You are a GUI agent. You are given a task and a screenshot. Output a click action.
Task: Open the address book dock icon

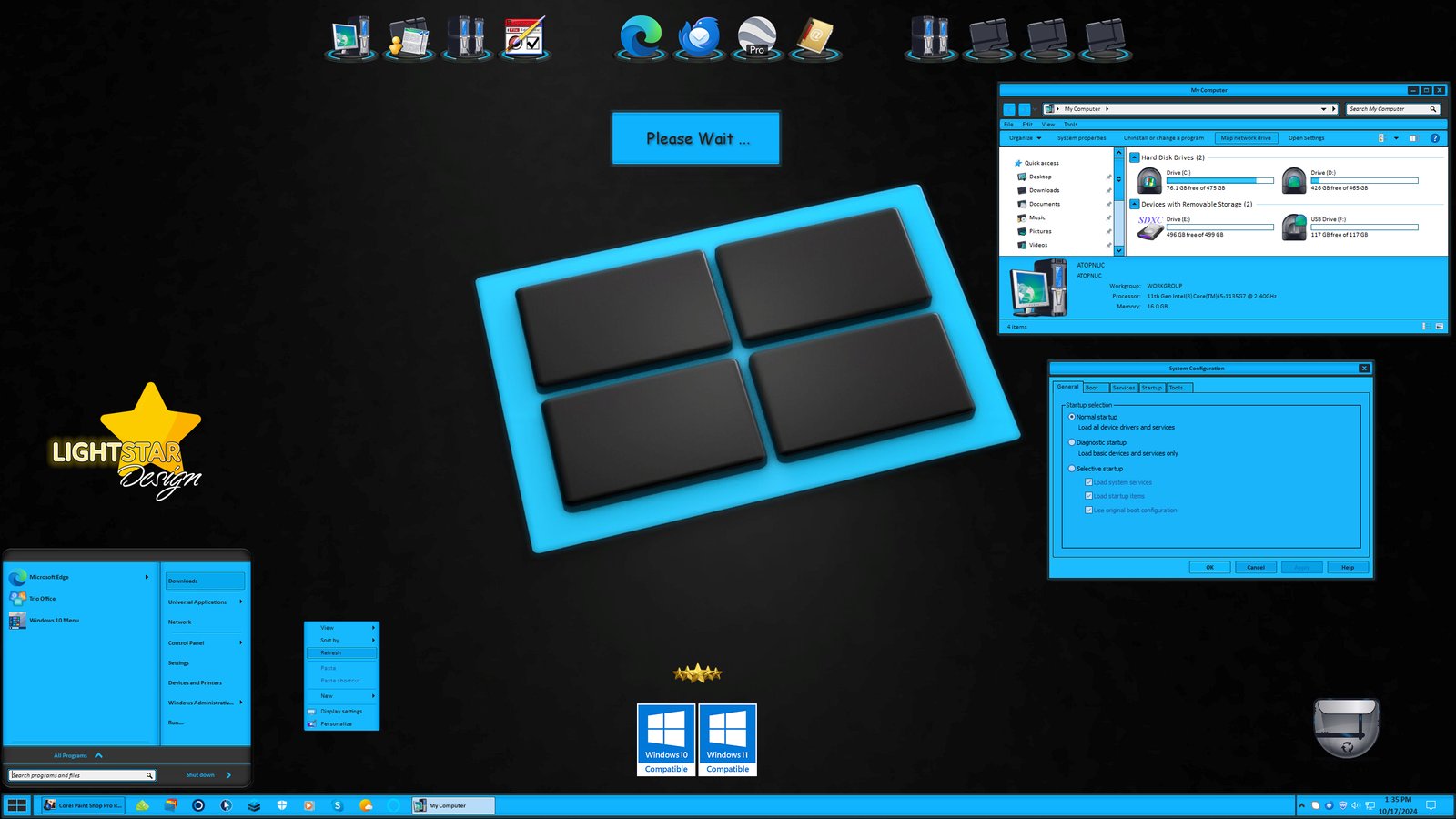coord(815,37)
